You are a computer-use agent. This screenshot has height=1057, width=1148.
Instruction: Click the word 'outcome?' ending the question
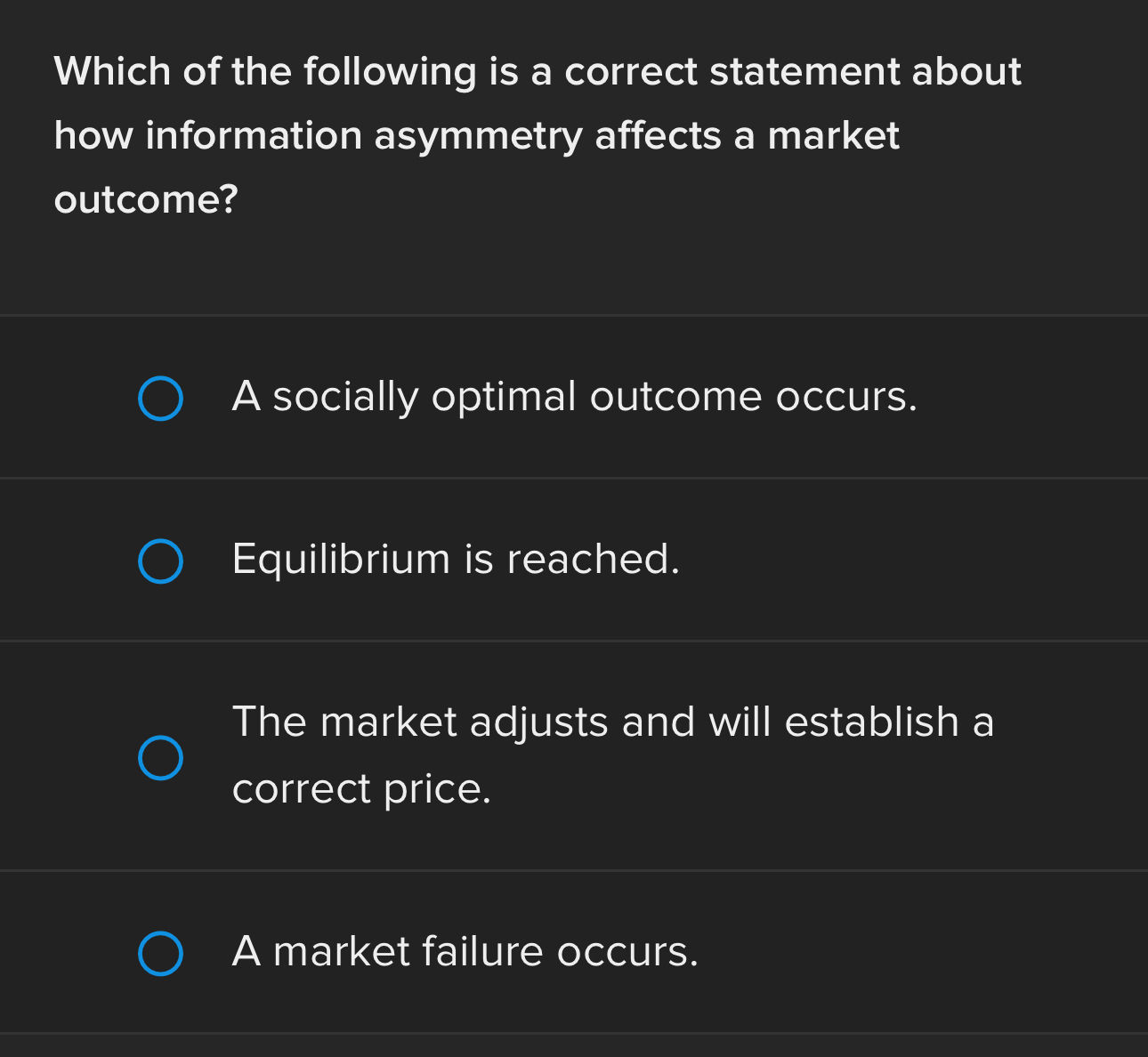tap(145, 198)
